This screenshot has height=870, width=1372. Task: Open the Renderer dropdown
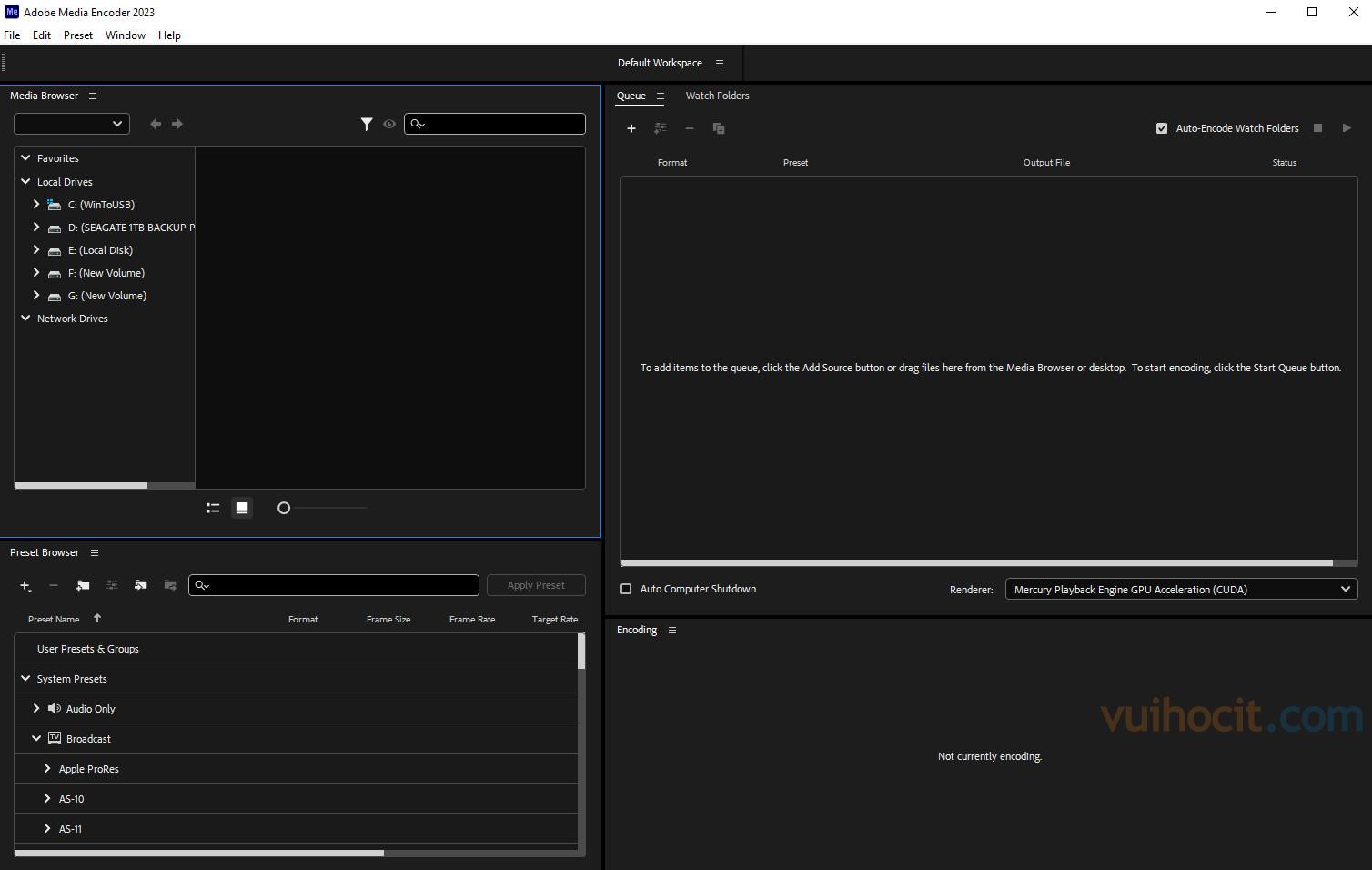pyautogui.click(x=1181, y=589)
